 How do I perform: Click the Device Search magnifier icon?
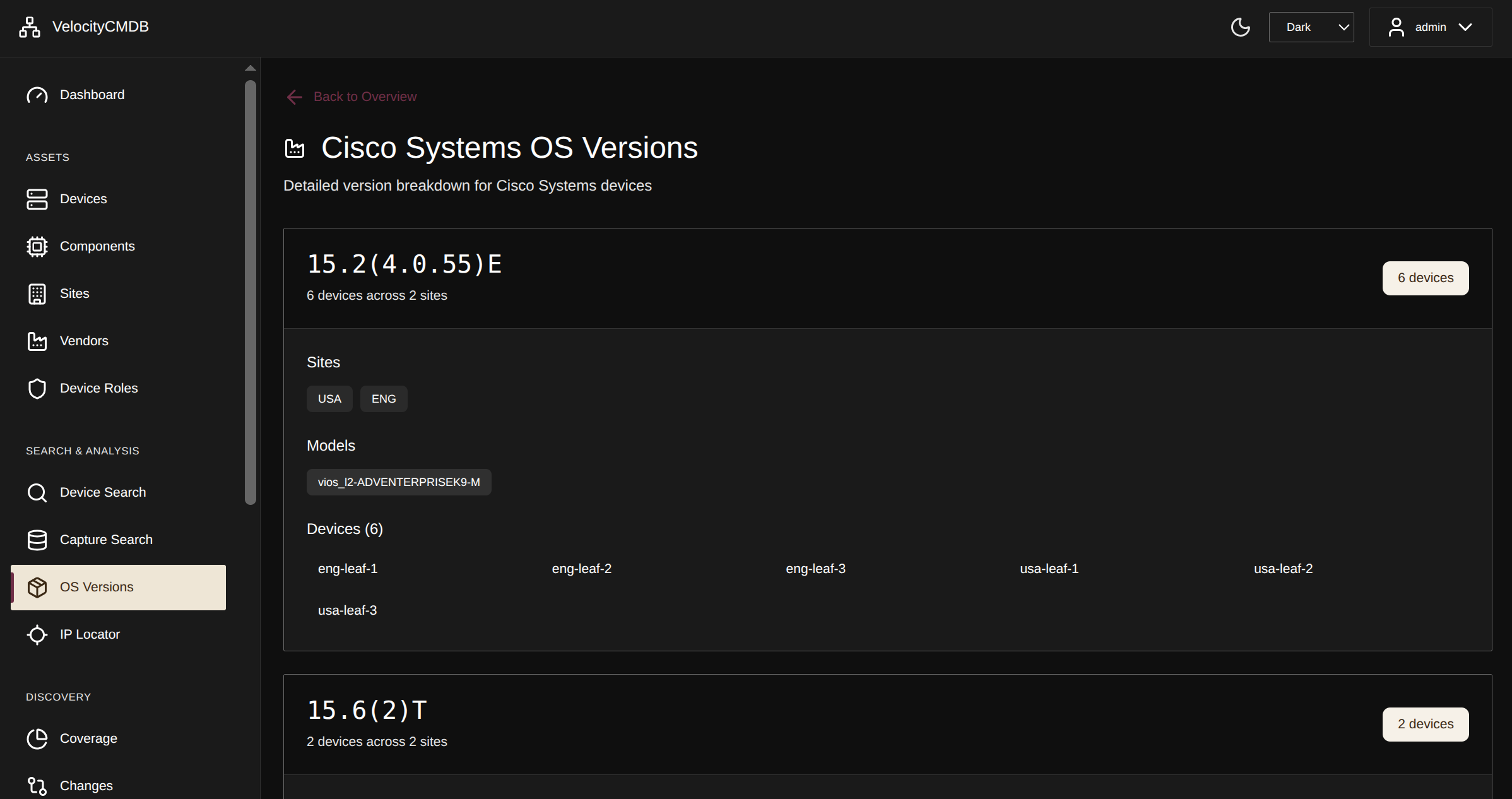pos(37,493)
